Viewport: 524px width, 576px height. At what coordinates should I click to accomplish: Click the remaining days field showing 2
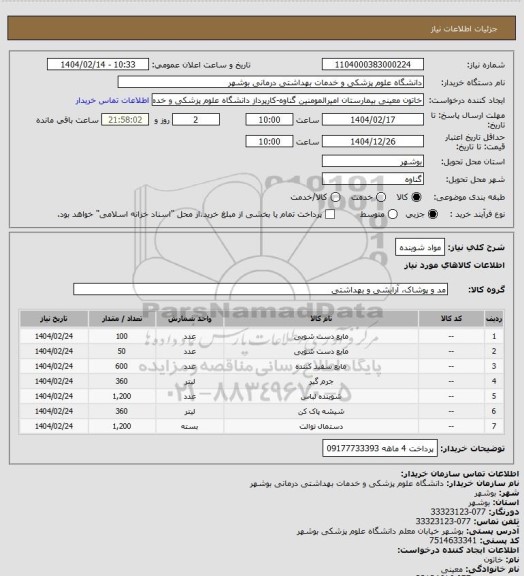[x=196, y=120]
